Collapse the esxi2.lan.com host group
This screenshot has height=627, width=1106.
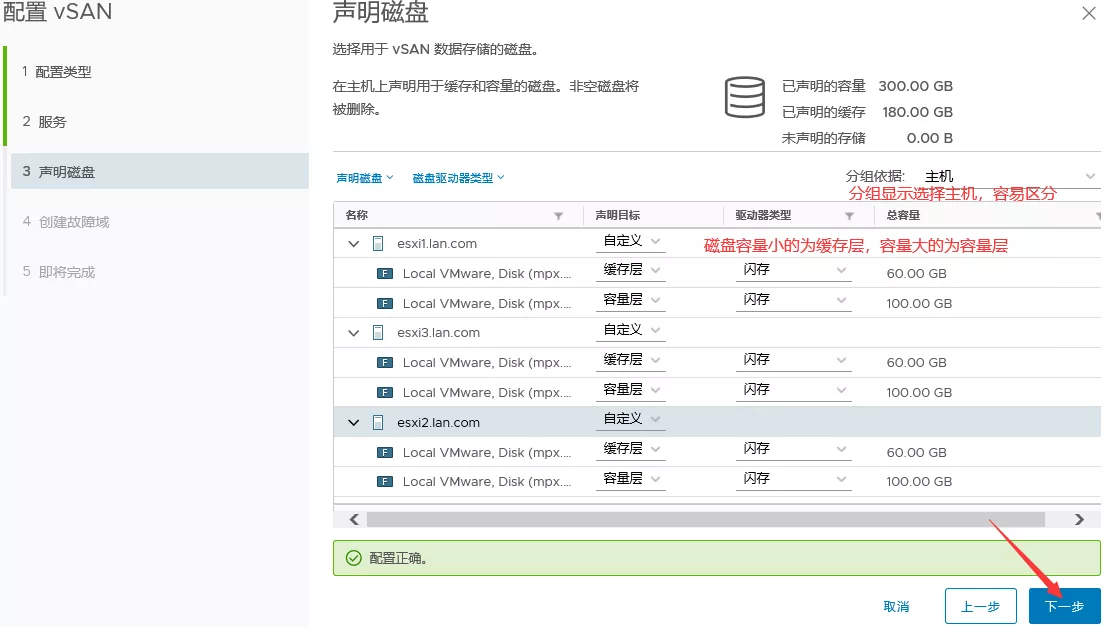353,423
